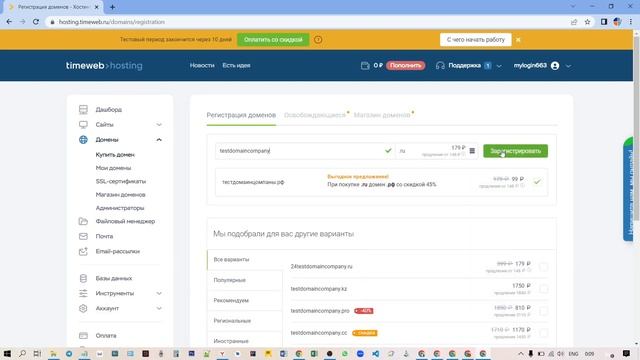Click the user avatar icon
640x360 pixels.
(555, 66)
